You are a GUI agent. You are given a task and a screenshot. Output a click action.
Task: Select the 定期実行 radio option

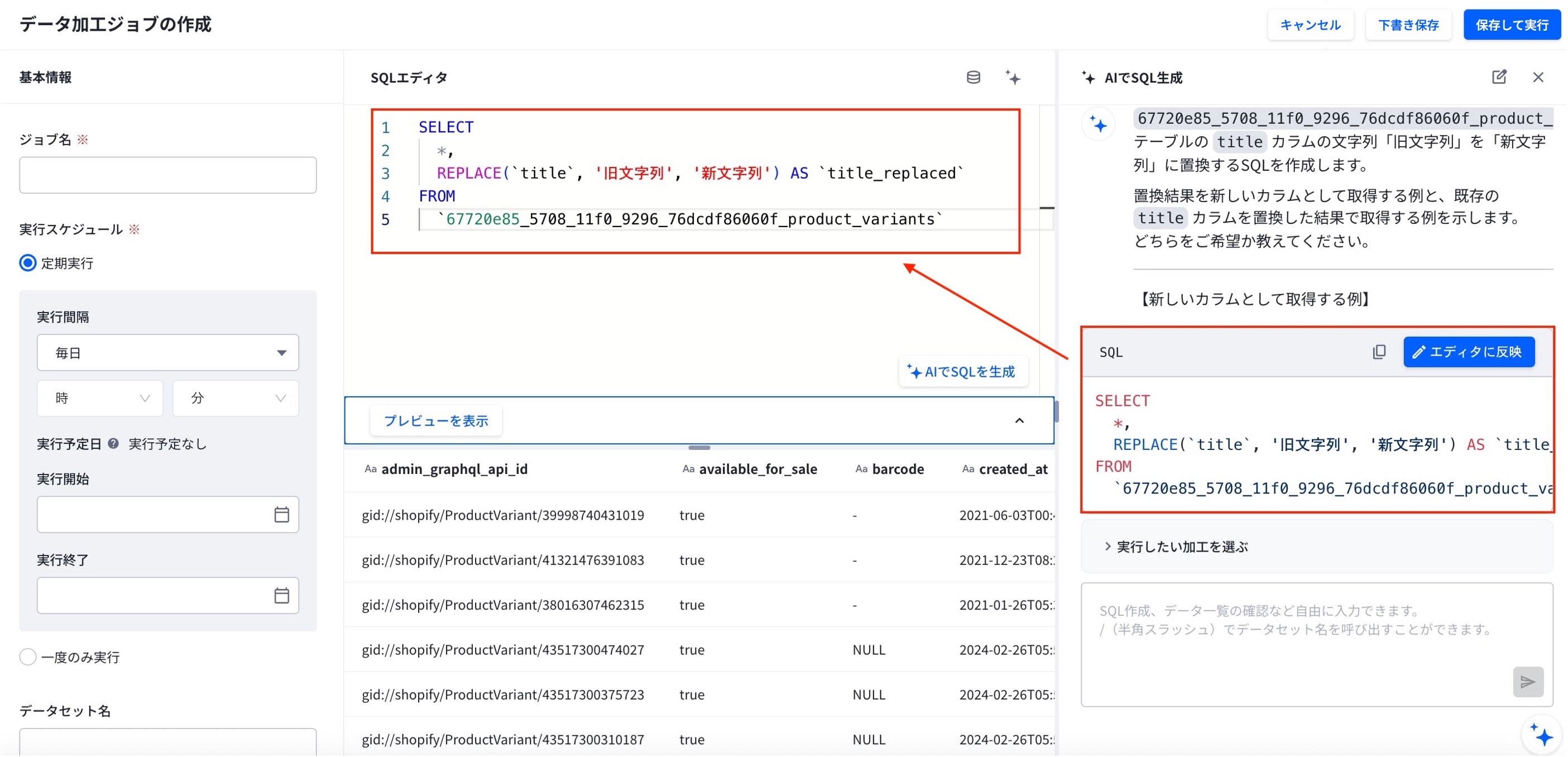tap(28, 263)
